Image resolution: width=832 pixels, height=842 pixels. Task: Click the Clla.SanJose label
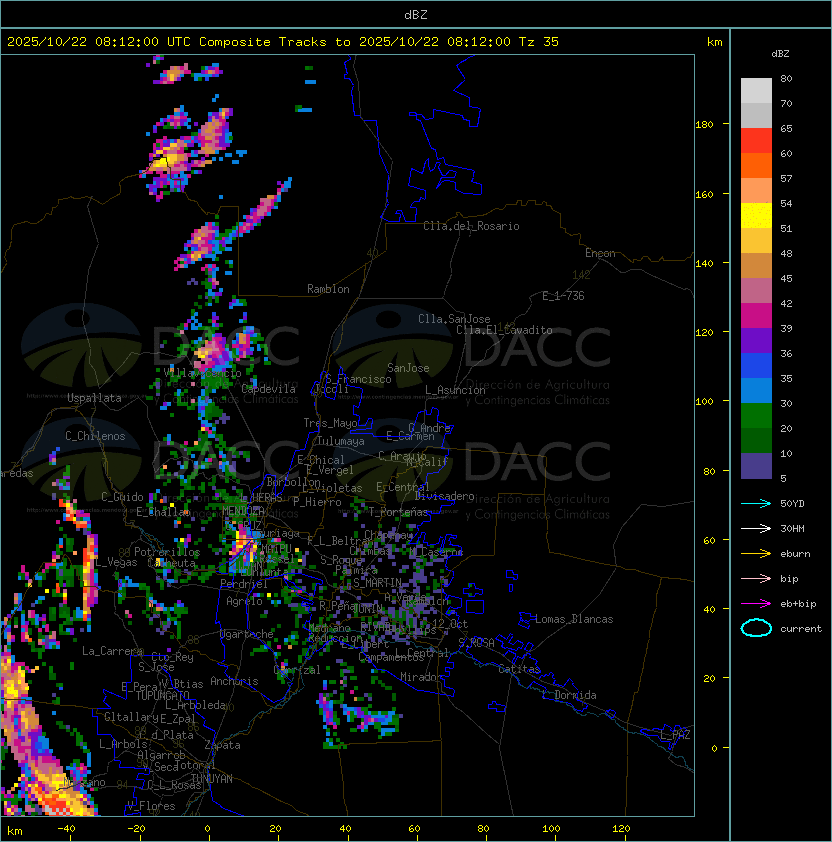[x=454, y=319]
